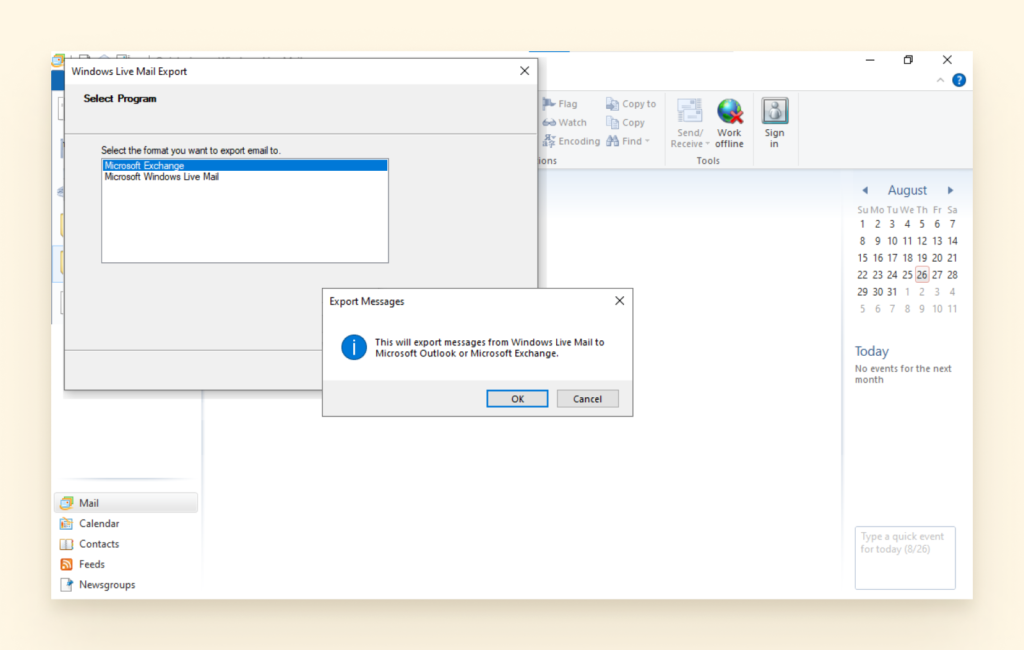Select August 7 in calendar

point(952,223)
